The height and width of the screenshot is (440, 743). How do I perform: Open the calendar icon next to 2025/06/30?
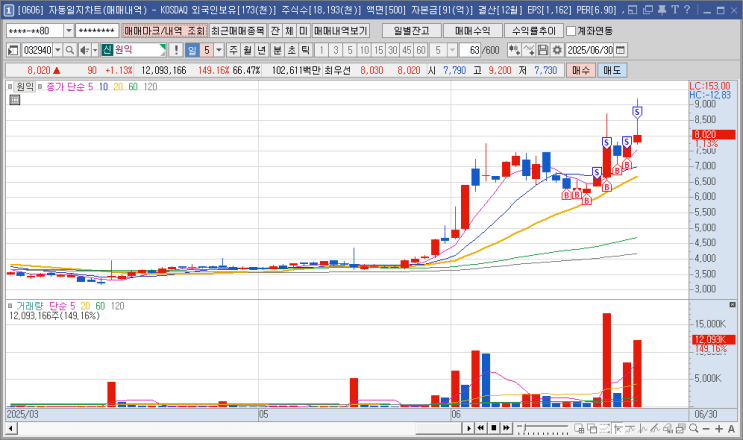tap(620, 50)
